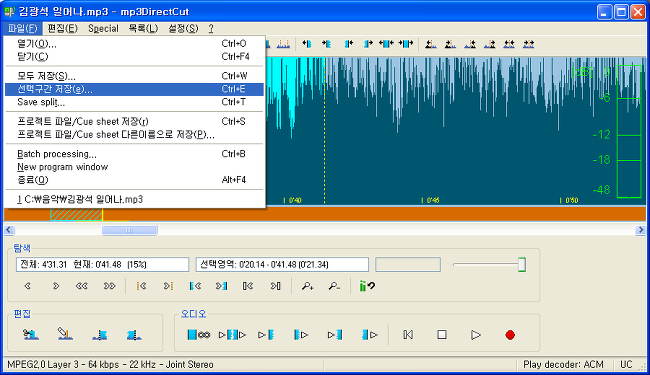Click the play-up-to-selection-end icon
The image size is (650, 375).
[335, 334]
